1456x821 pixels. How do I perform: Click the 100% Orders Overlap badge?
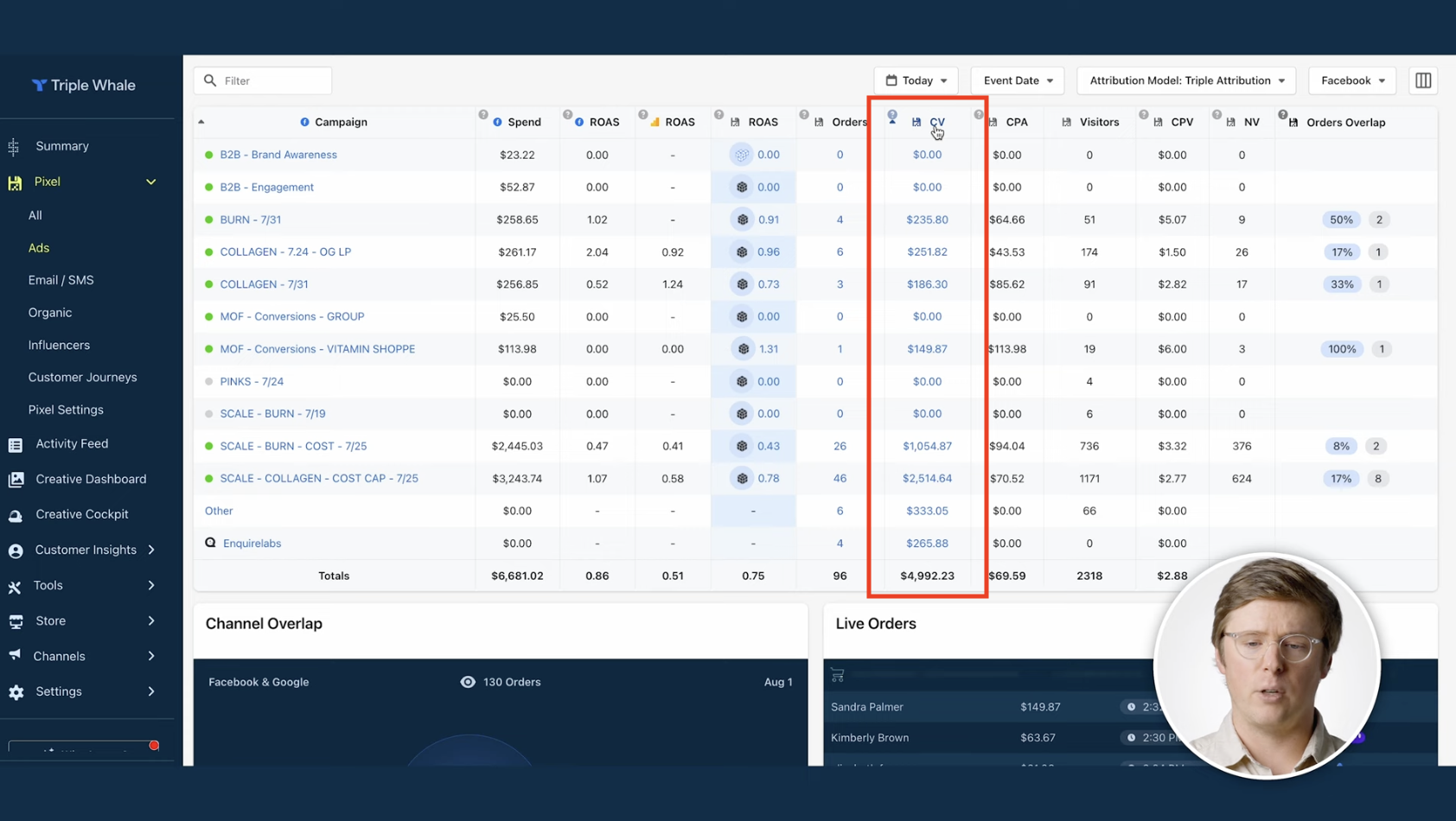1342,349
